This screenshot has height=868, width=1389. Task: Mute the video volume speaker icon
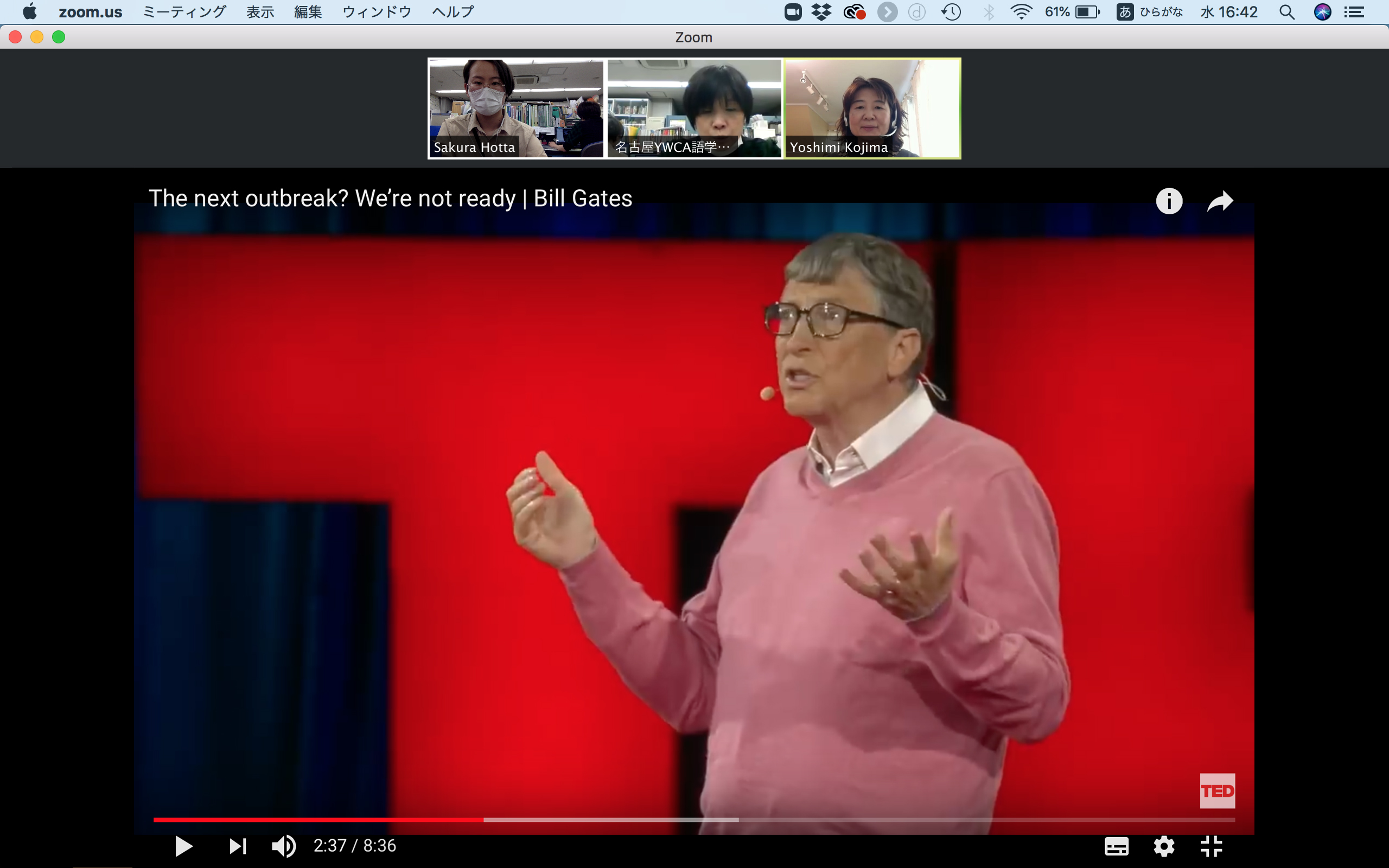coord(284,846)
